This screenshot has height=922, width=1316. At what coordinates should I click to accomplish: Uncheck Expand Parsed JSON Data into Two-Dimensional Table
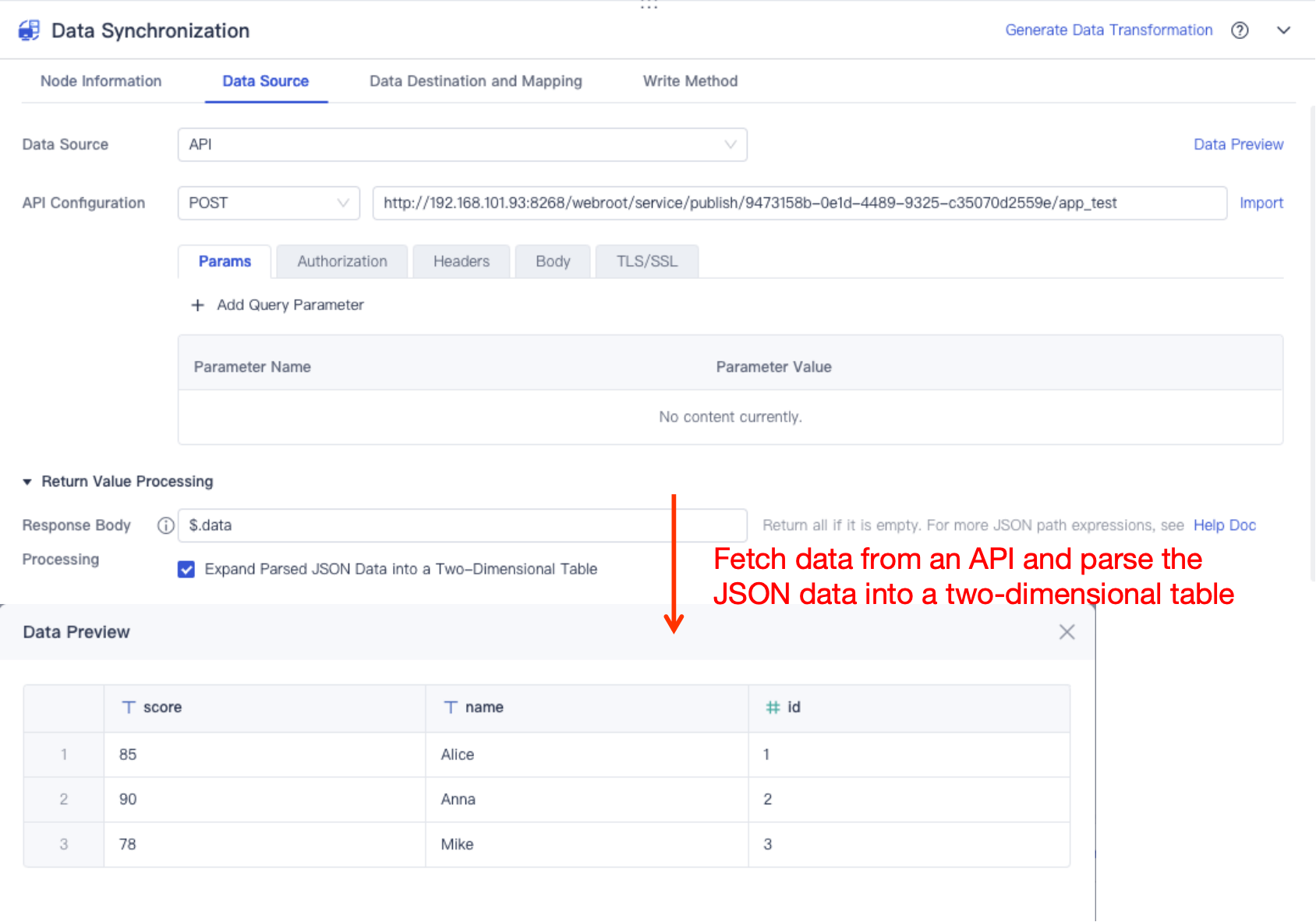point(186,570)
